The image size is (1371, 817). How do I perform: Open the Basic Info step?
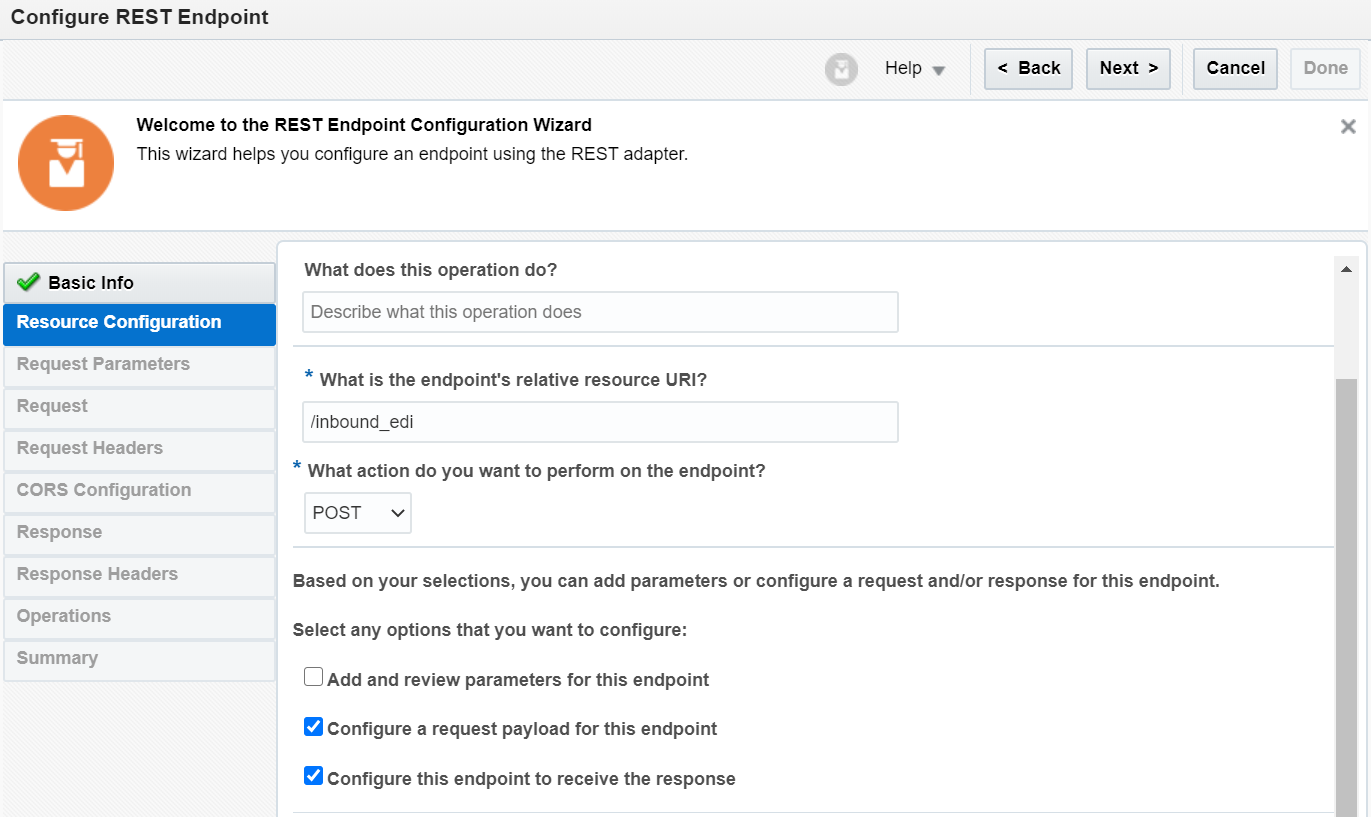[x=139, y=283]
